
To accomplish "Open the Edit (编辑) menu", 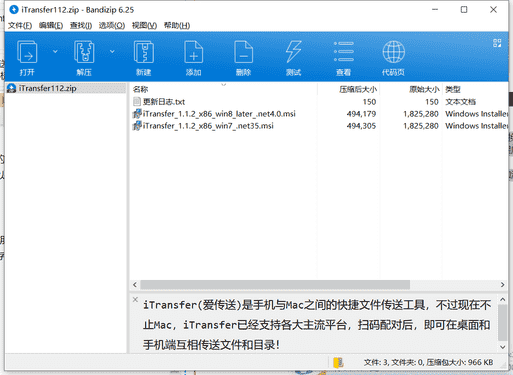I will coord(51,25).
